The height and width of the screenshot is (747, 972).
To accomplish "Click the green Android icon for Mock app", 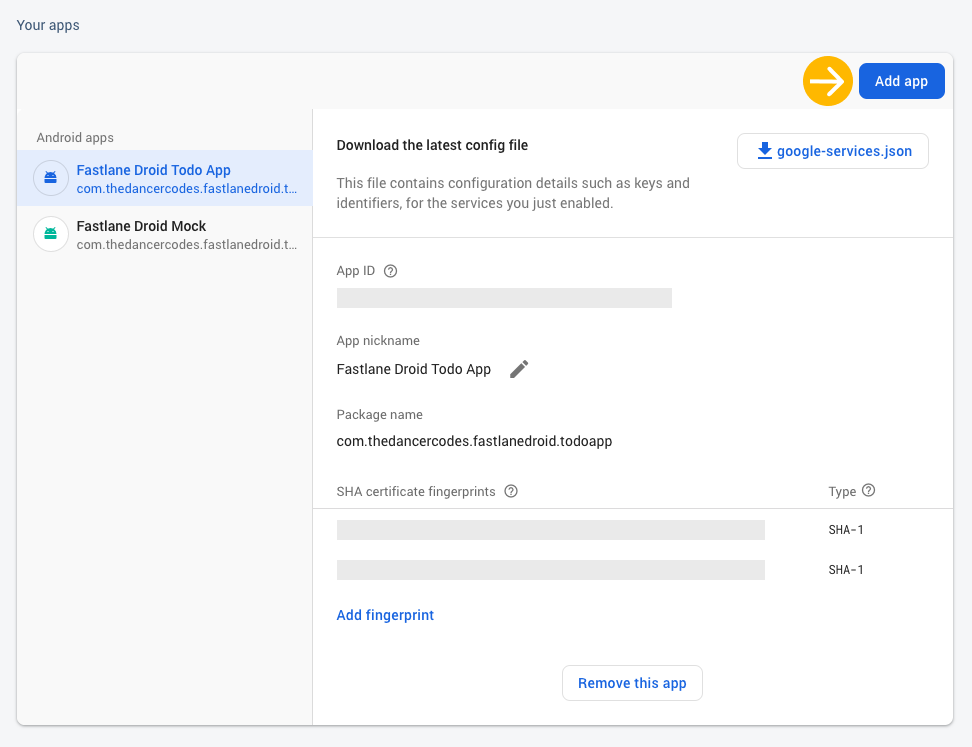I will tap(51, 234).
